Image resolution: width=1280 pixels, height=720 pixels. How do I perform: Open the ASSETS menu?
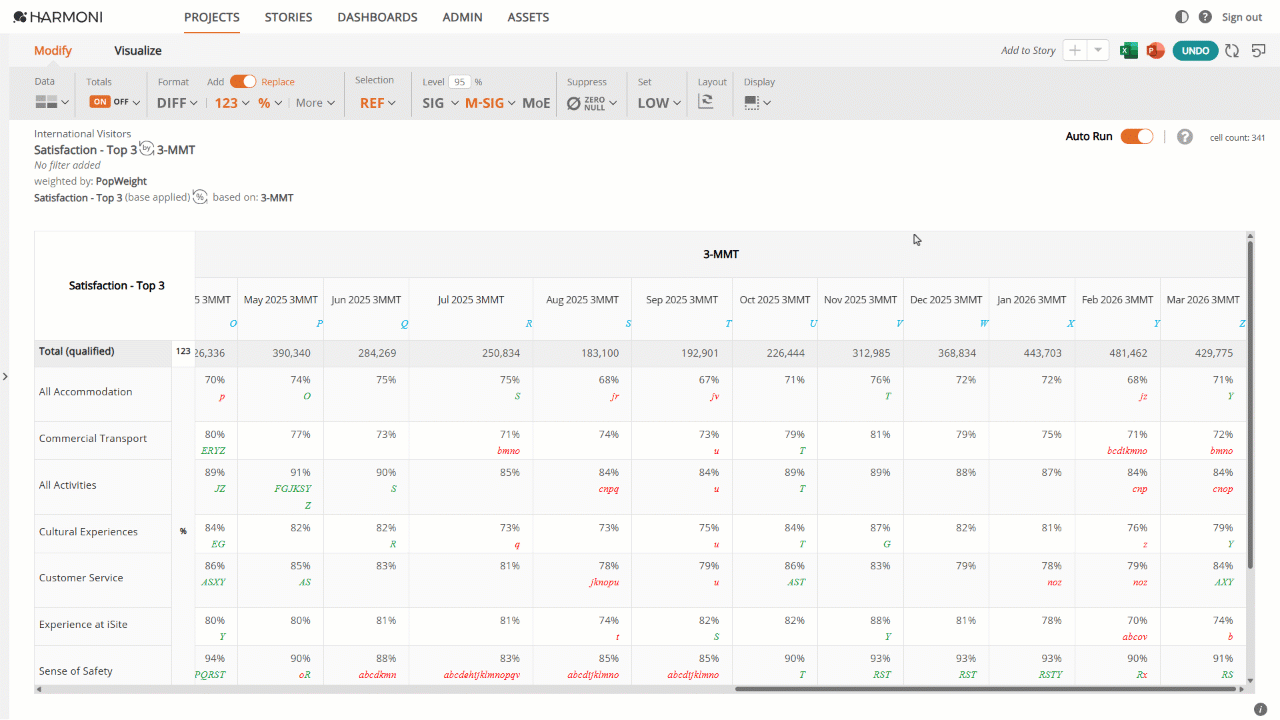click(x=528, y=17)
